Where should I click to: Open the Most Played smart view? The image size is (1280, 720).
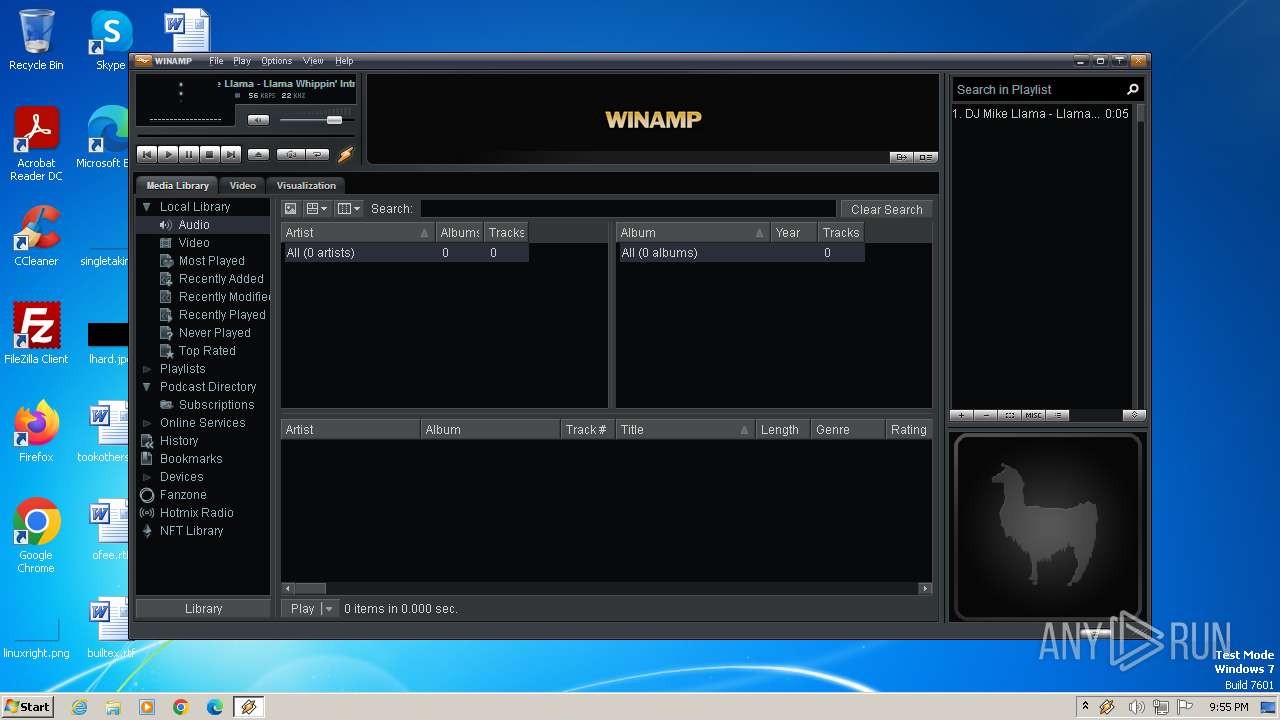211,261
